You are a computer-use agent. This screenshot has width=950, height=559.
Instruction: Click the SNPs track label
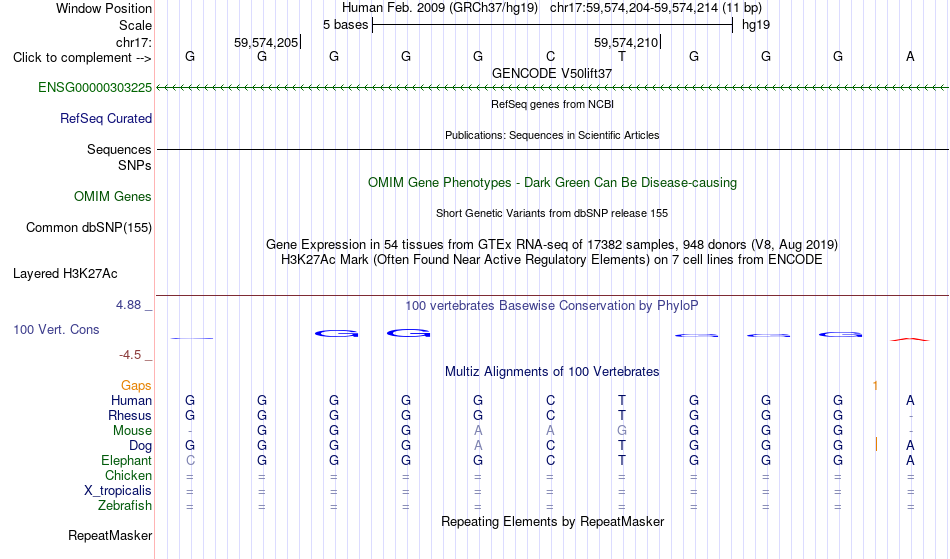click(x=135, y=165)
